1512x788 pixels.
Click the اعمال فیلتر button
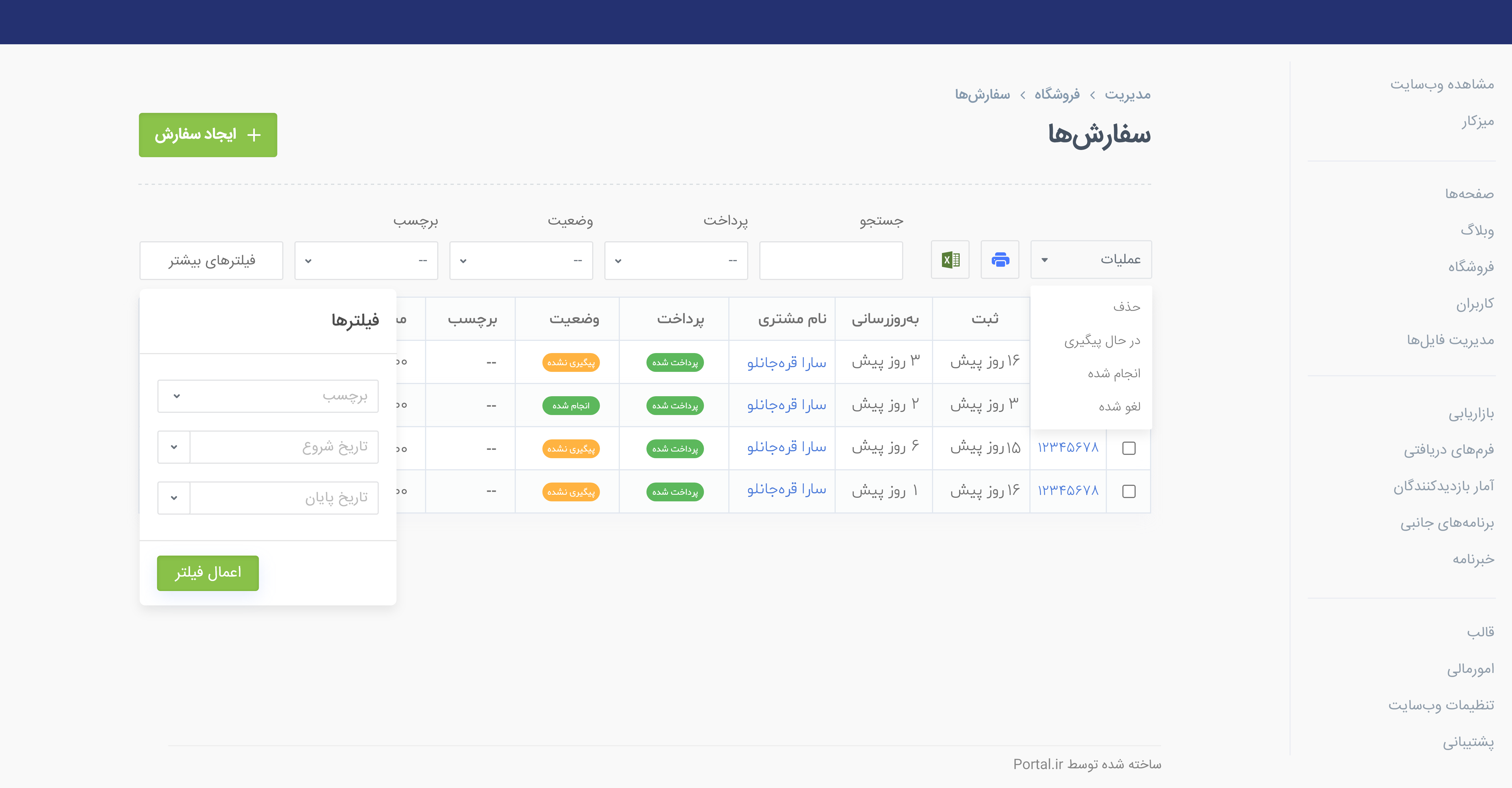click(208, 573)
